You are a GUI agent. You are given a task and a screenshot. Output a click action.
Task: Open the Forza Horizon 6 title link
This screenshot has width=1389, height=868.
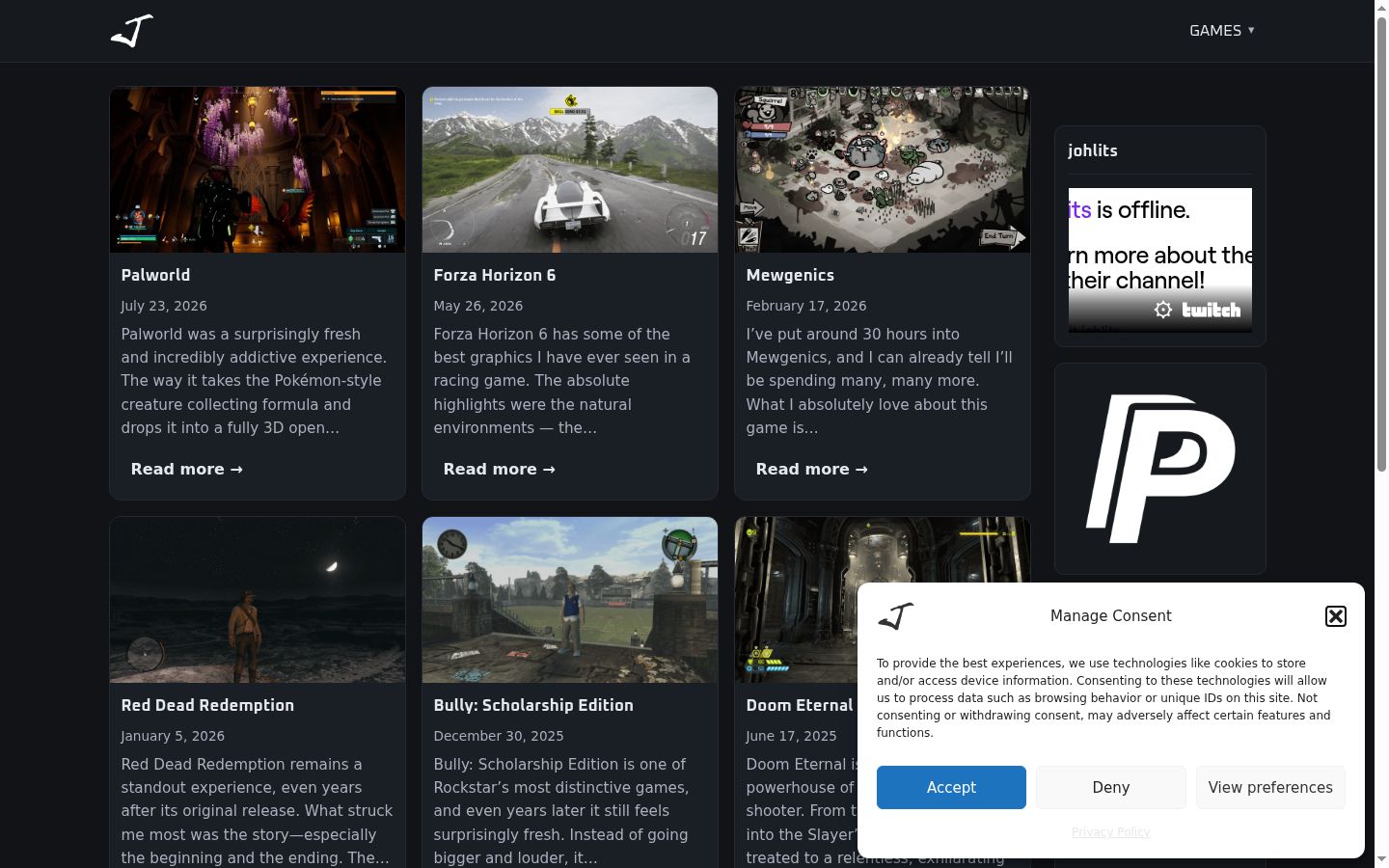pyautogui.click(x=495, y=275)
